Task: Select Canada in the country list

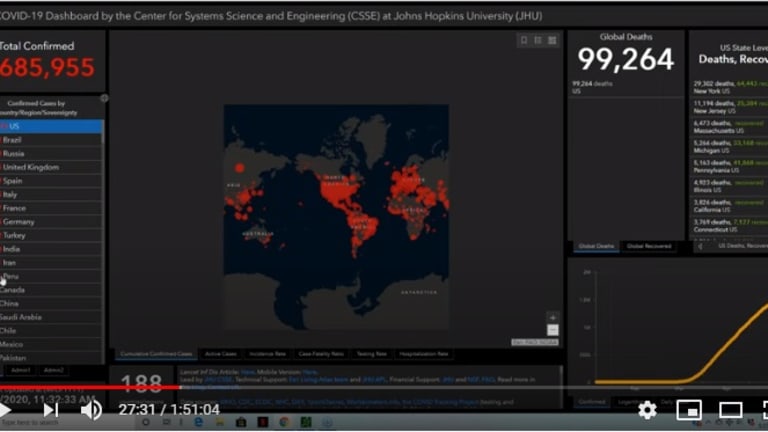Action: 51,290
